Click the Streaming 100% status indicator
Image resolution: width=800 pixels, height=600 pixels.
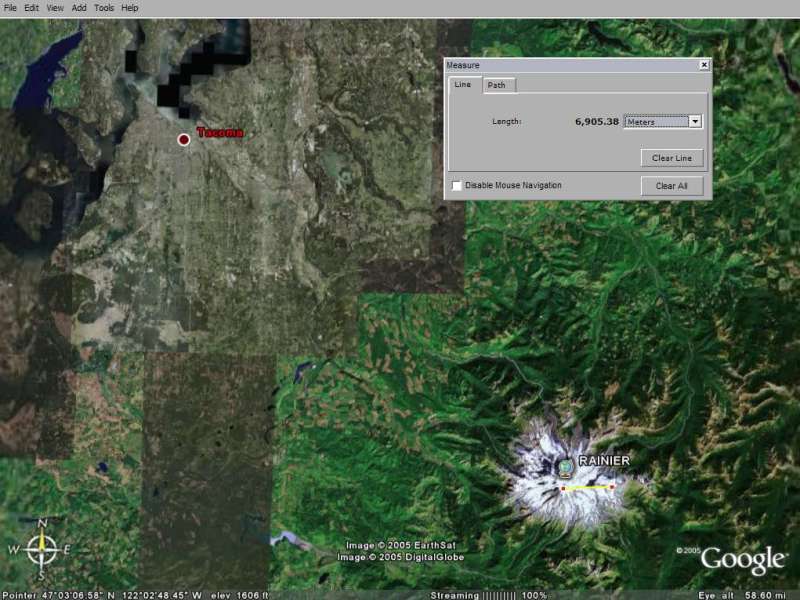point(488,595)
